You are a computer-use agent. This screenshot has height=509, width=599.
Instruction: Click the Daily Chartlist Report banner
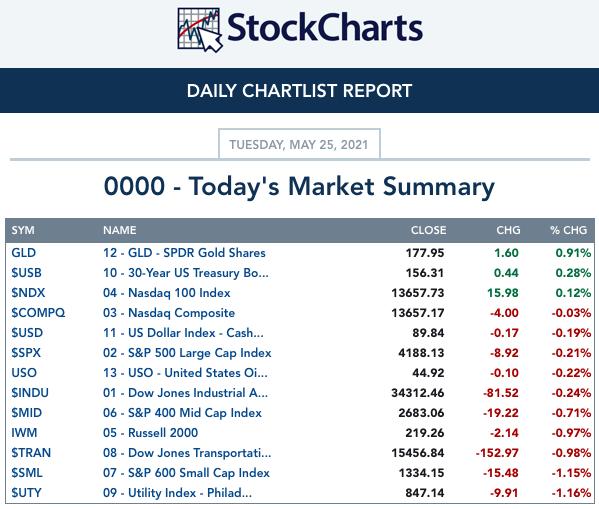300,91
